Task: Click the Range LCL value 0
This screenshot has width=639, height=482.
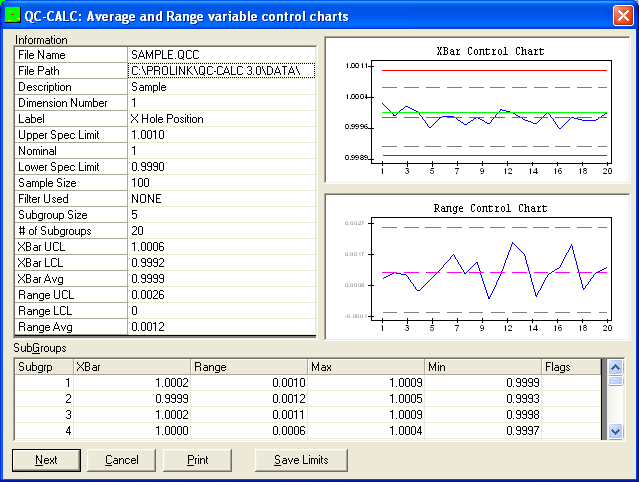Action: tap(222, 311)
